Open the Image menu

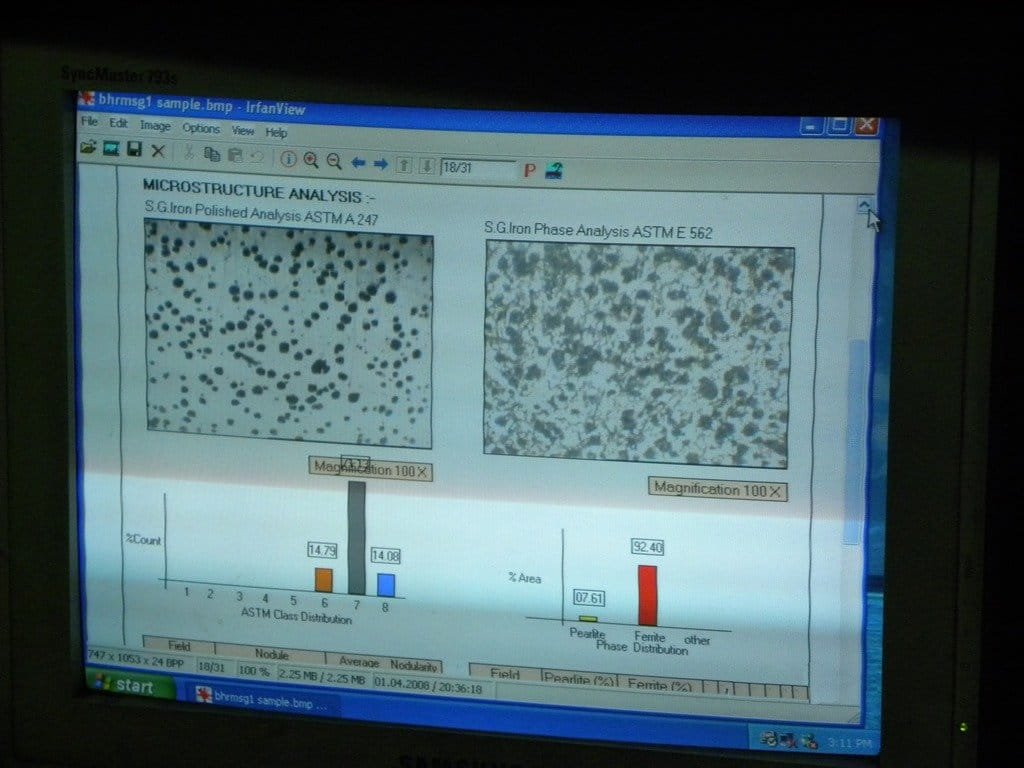(155, 125)
